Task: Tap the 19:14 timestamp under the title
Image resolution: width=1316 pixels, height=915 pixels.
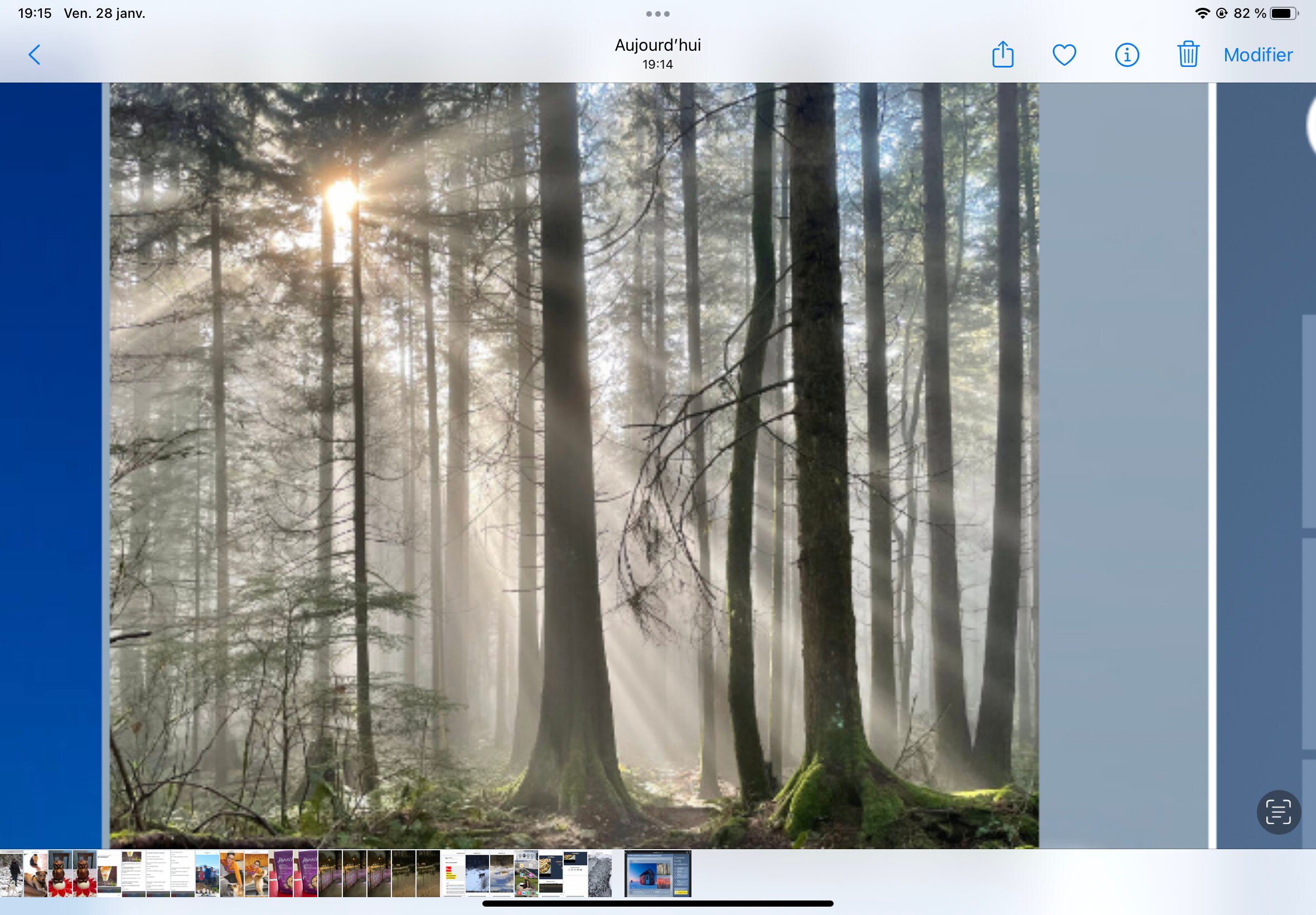Action: tap(657, 64)
